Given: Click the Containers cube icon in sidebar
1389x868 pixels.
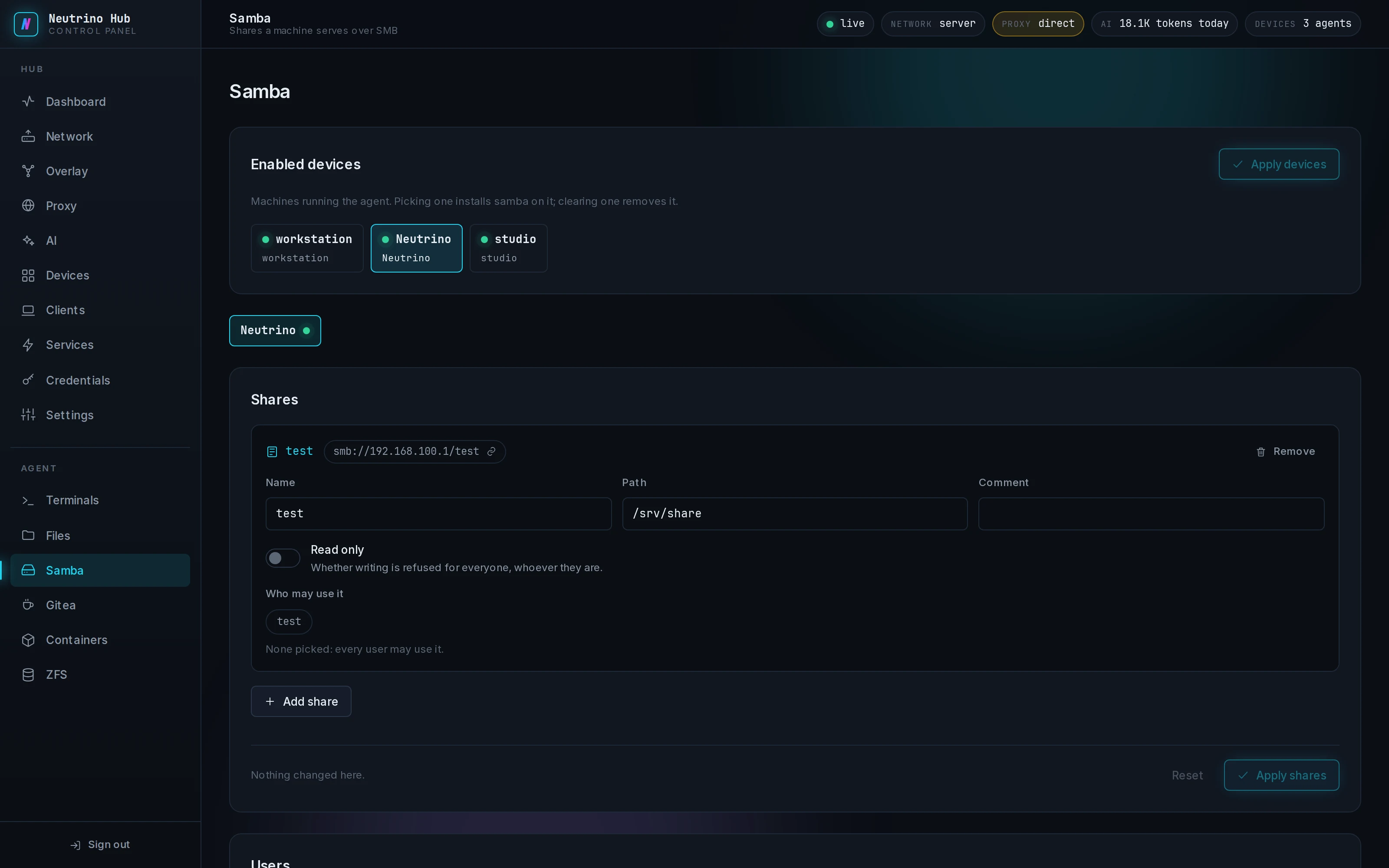Looking at the screenshot, I should click(x=28, y=640).
